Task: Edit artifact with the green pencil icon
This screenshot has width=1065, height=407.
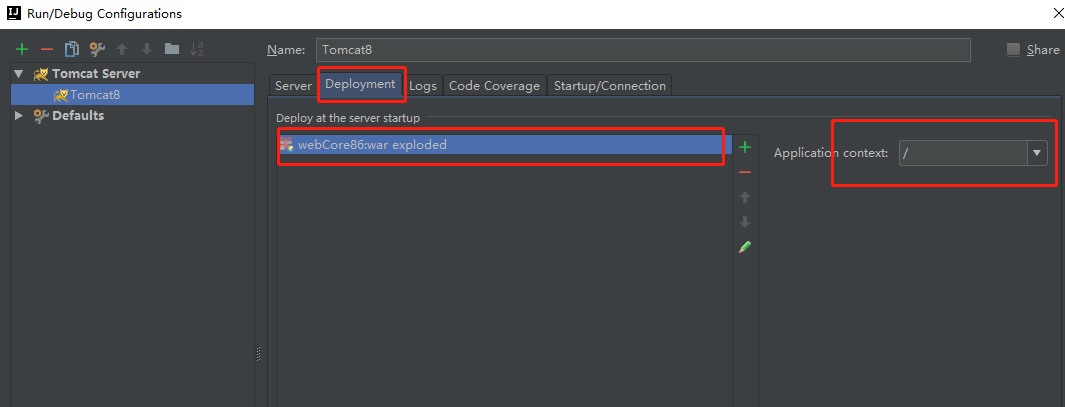Action: (x=744, y=247)
